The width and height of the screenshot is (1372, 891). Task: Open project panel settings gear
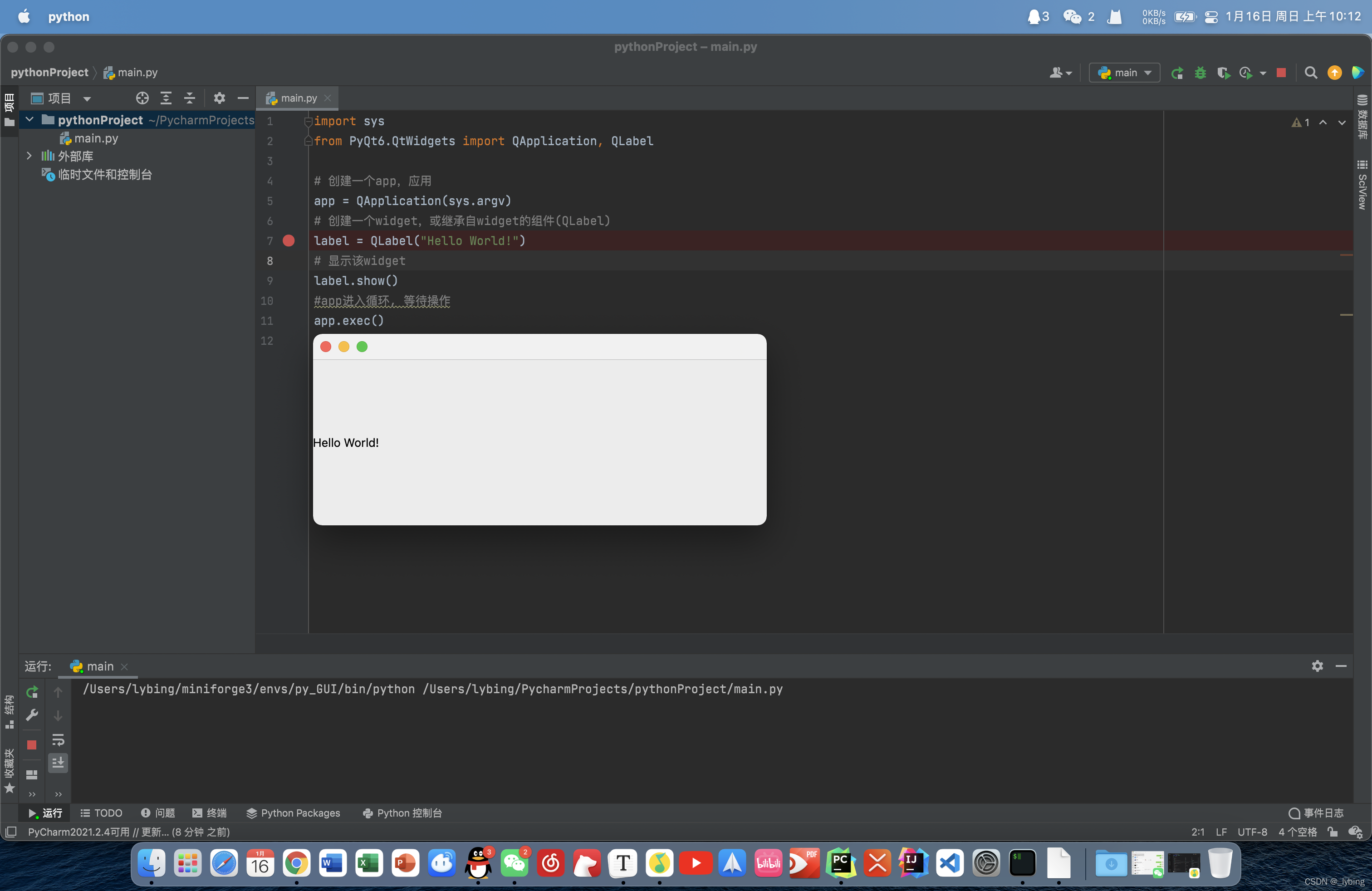click(x=219, y=98)
